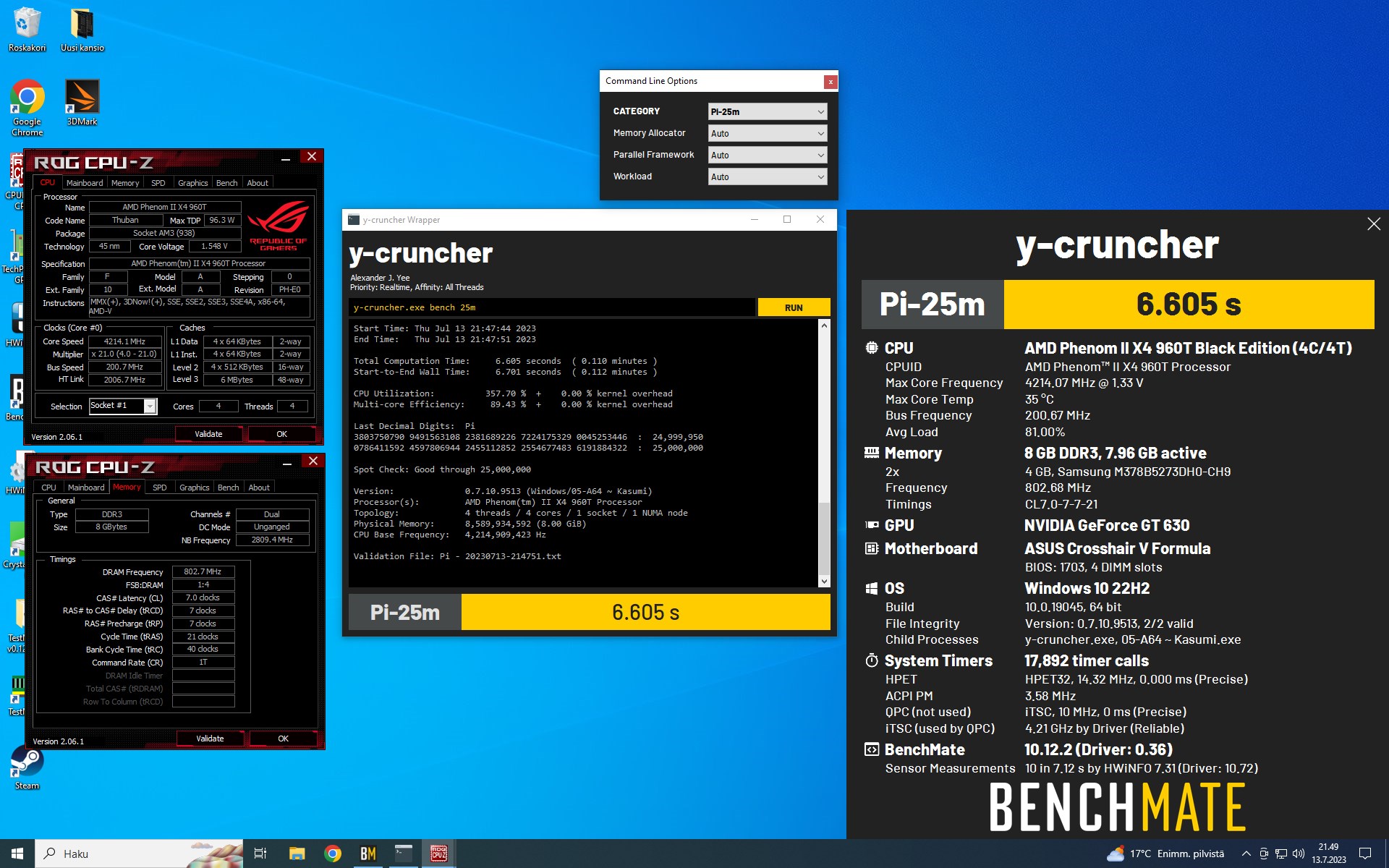Click the Core Speed 4214.1 MHz value
The height and width of the screenshot is (868, 1389).
pos(124,341)
